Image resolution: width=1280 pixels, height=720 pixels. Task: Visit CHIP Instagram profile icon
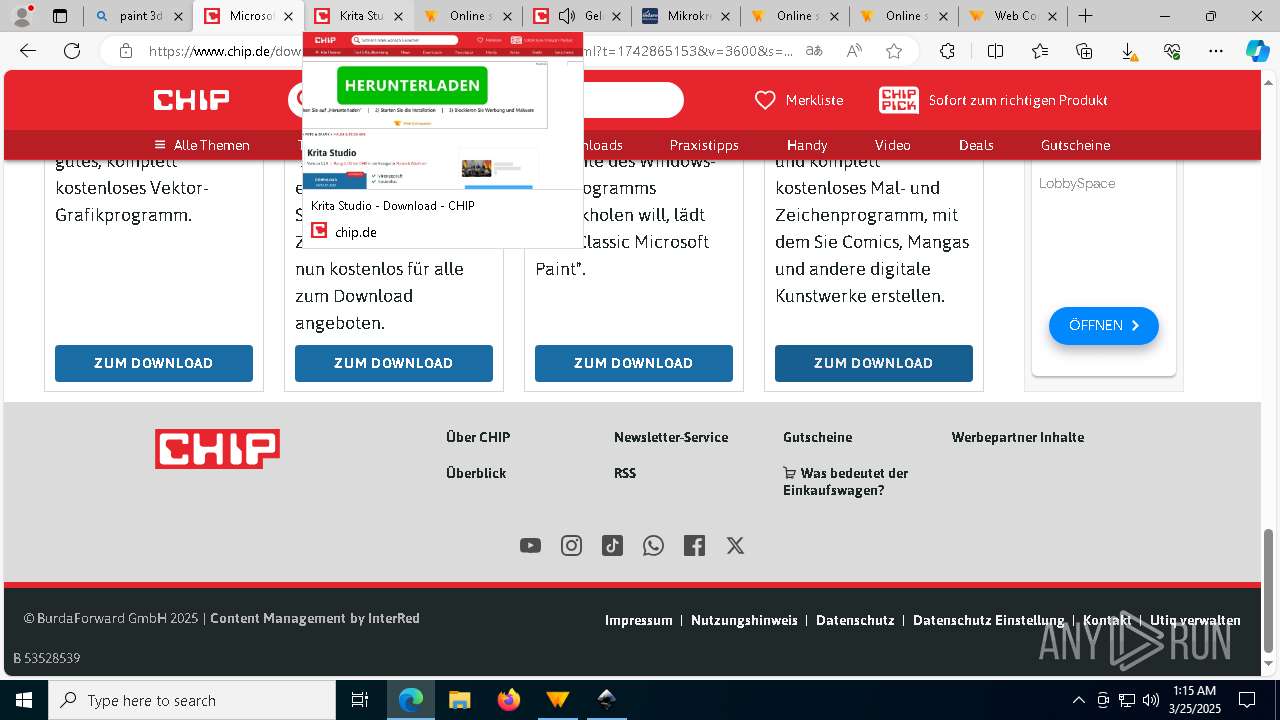pos(571,545)
